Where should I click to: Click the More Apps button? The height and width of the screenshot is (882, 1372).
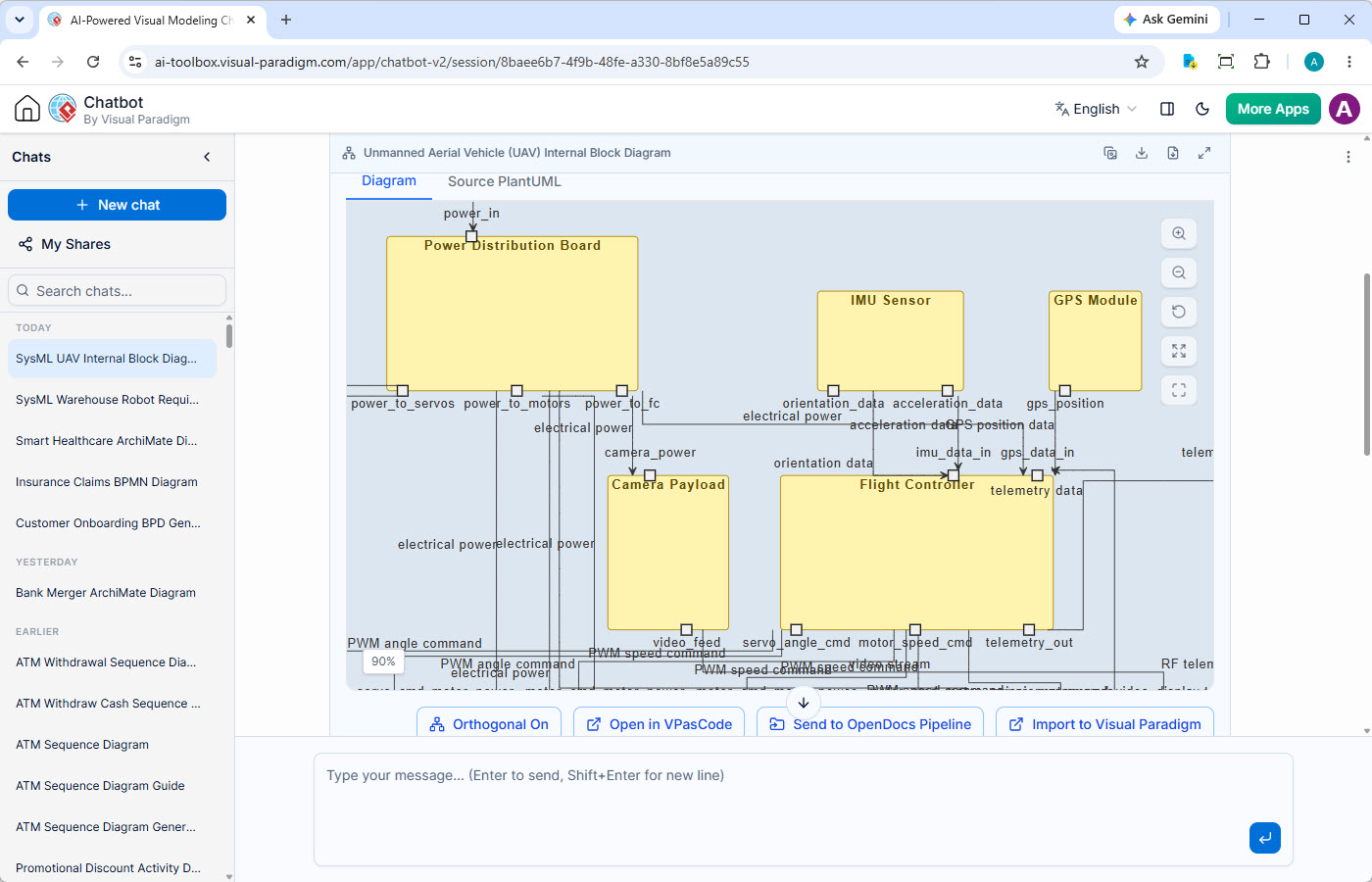point(1273,109)
